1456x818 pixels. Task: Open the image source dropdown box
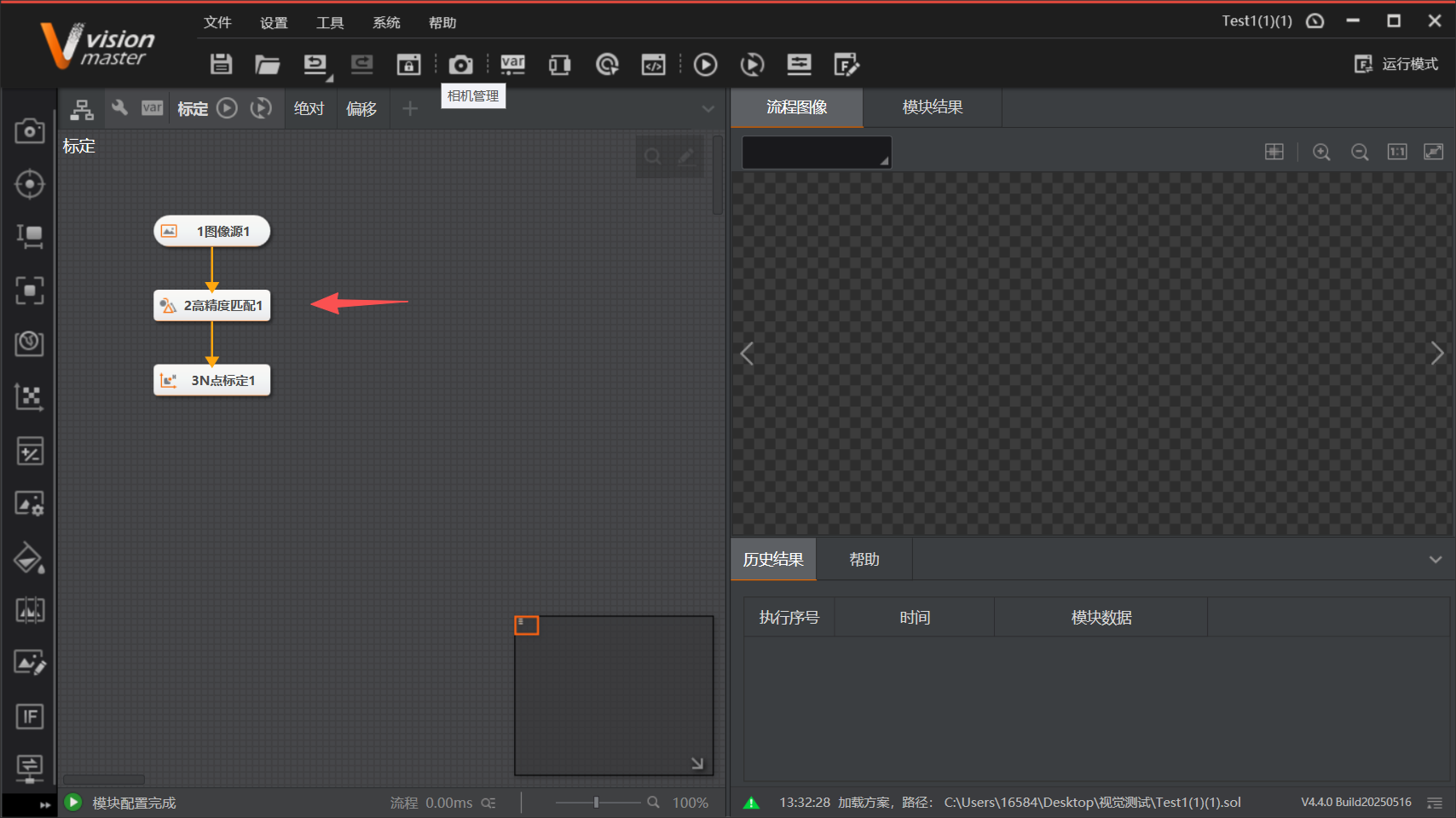pos(817,153)
